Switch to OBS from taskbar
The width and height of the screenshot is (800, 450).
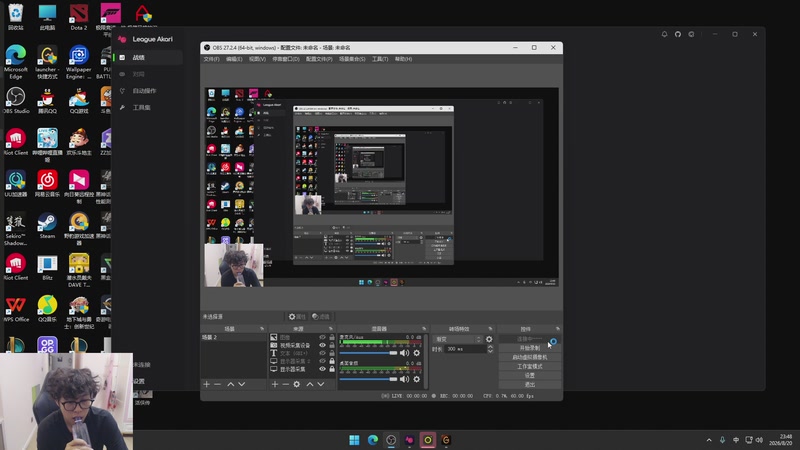pyautogui.click(x=391, y=440)
